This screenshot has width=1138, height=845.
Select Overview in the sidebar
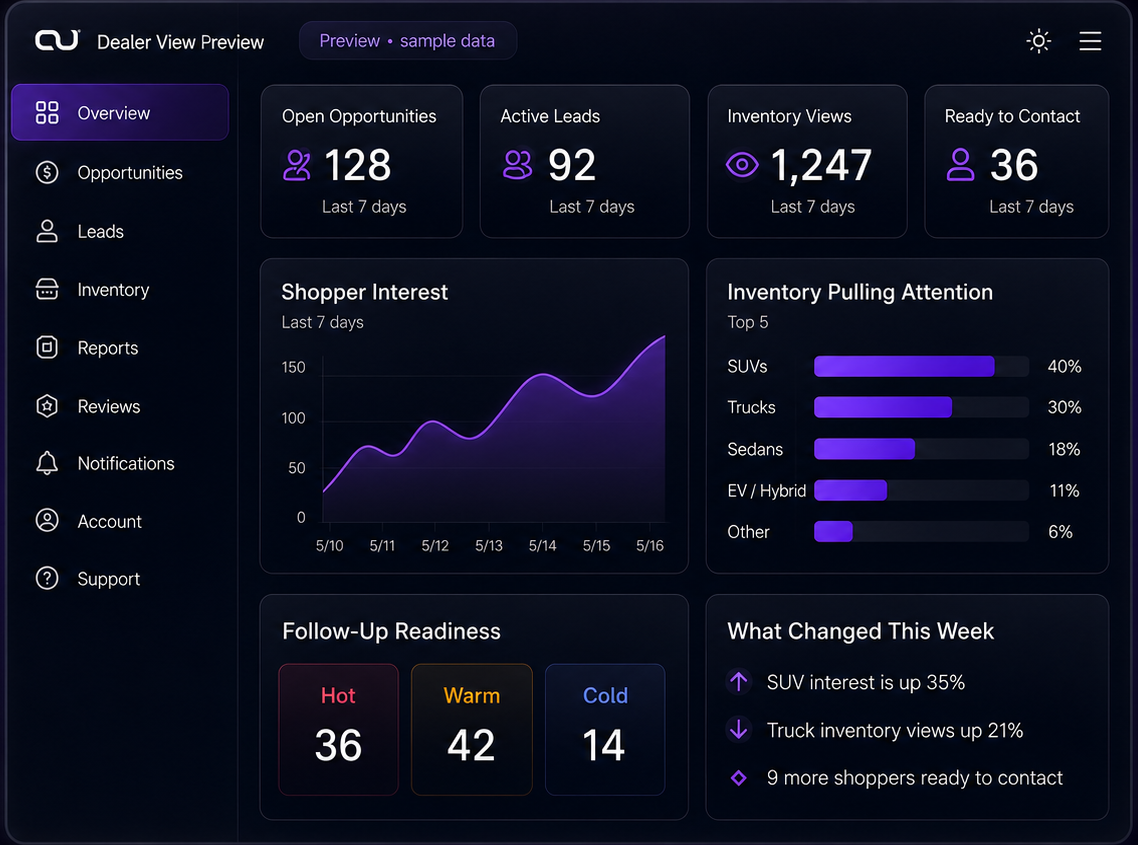[x=120, y=113]
